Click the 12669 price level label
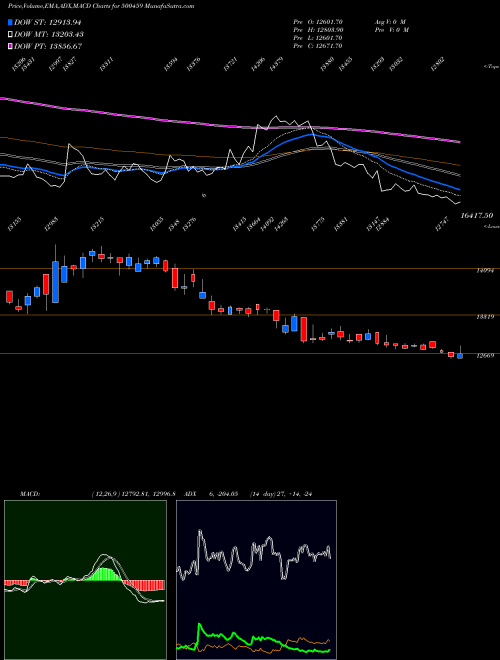500x660 pixels. 485,356
